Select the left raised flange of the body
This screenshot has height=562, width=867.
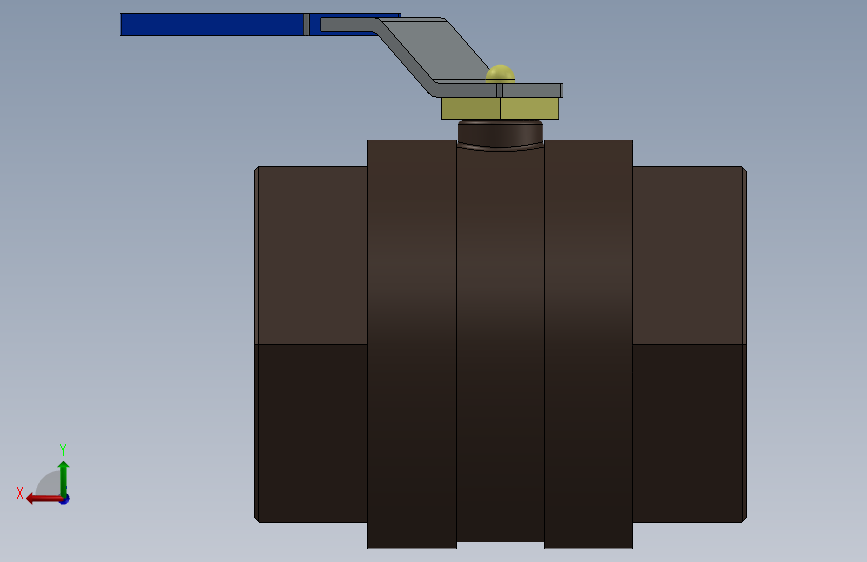412,344
